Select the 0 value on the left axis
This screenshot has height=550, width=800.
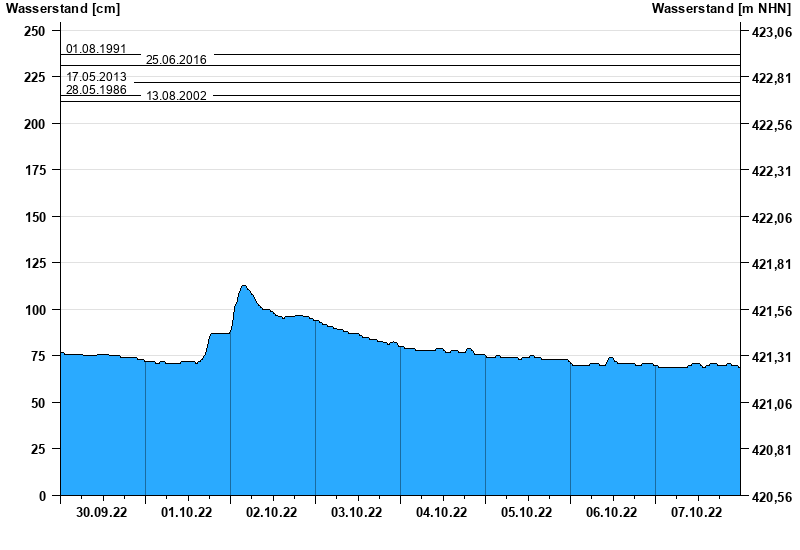tap(41, 496)
